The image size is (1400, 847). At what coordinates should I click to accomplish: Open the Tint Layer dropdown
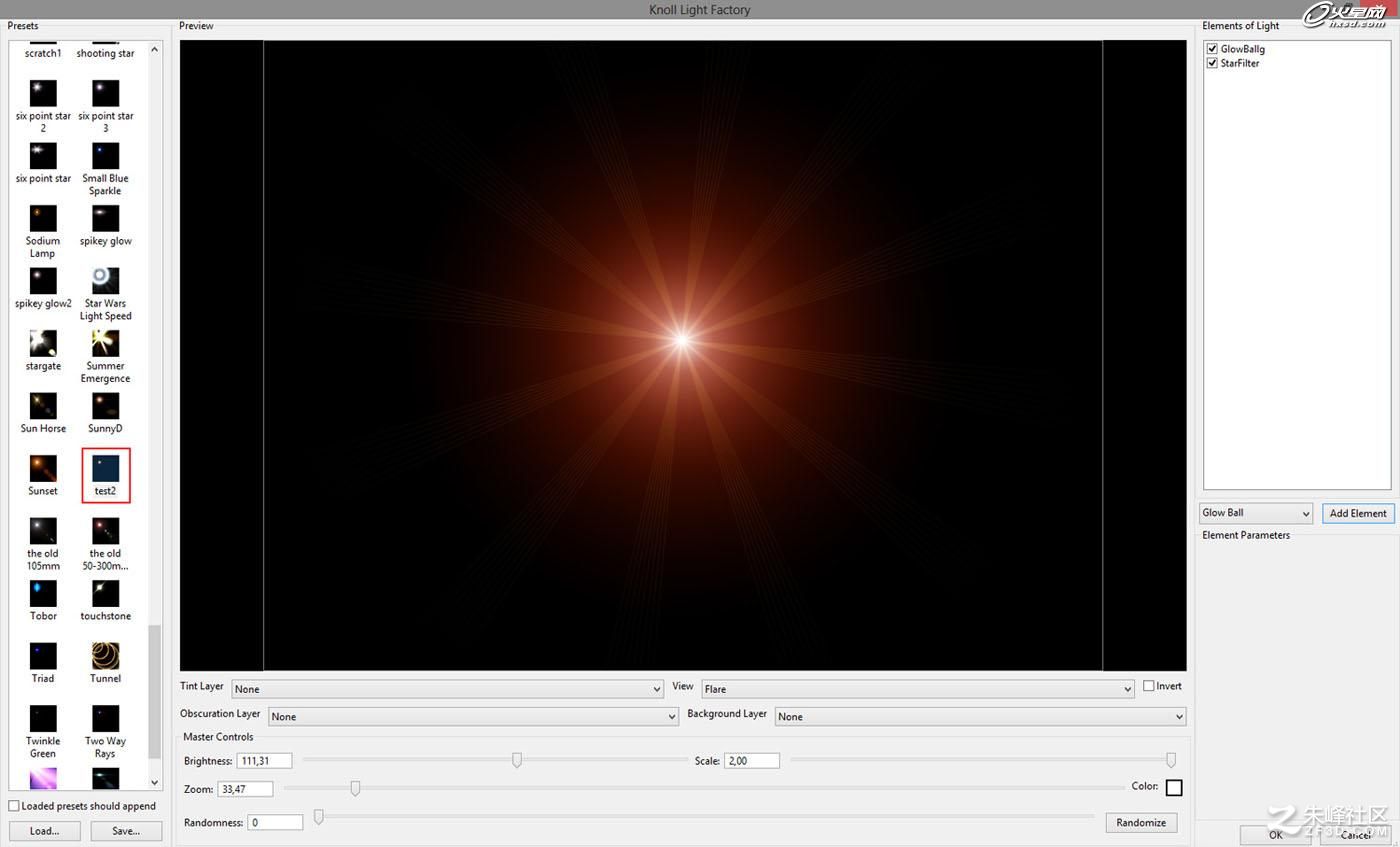click(x=447, y=689)
